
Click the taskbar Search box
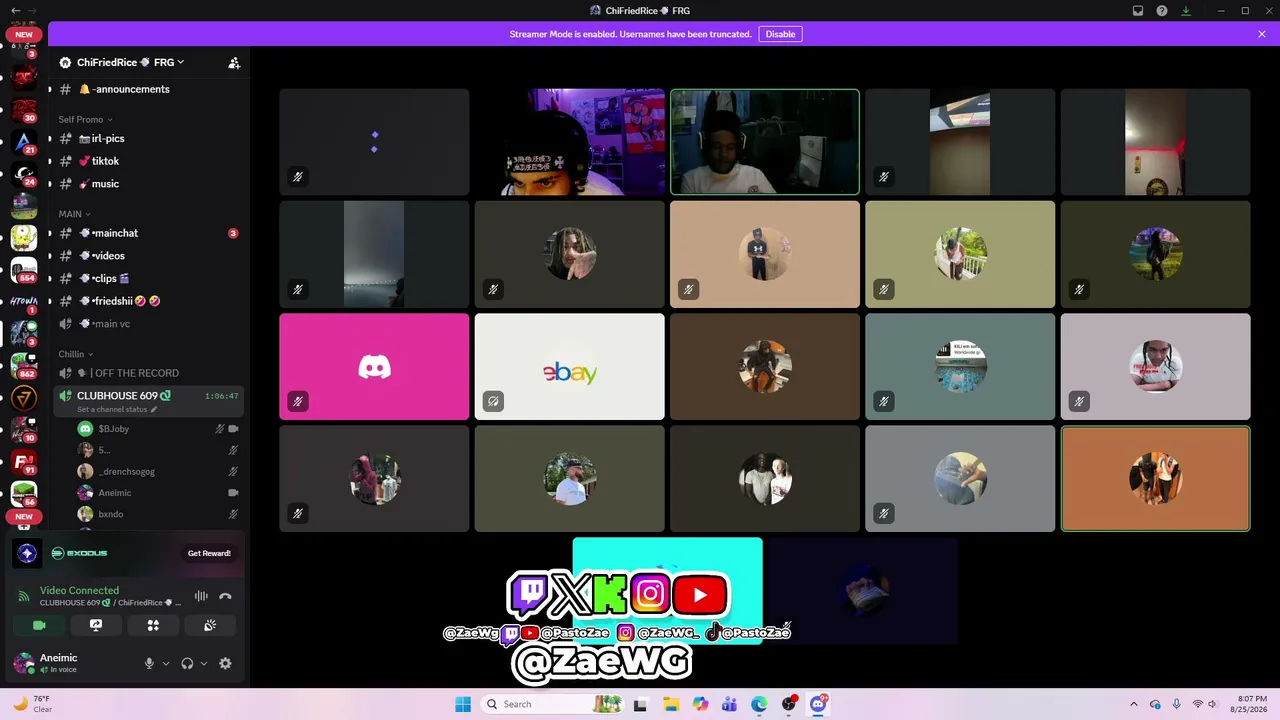pos(551,704)
